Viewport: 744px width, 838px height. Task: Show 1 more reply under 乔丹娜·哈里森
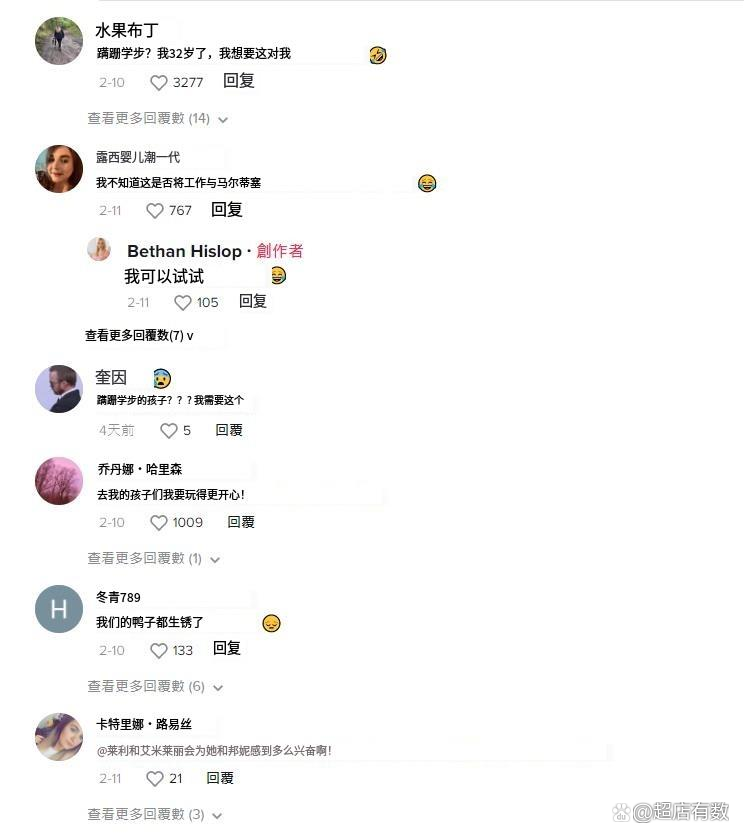pyautogui.click(x=154, y=559)
